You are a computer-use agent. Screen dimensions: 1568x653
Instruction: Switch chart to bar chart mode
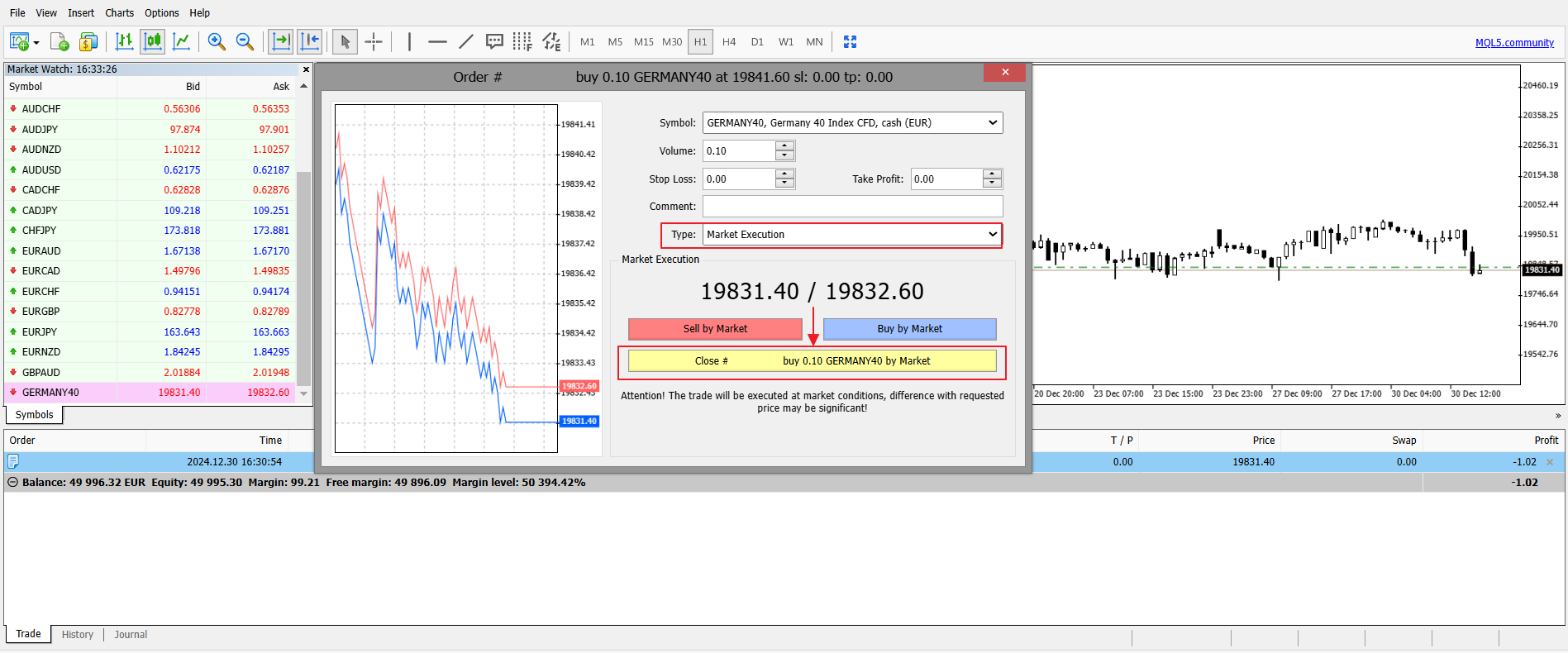click(124, 41)
